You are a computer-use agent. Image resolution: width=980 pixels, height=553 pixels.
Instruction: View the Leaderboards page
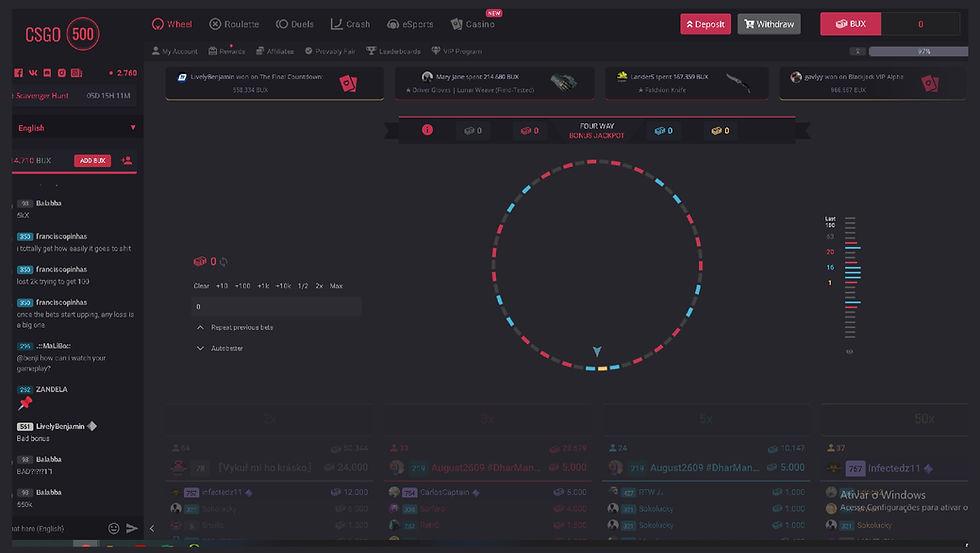[394, 51]
